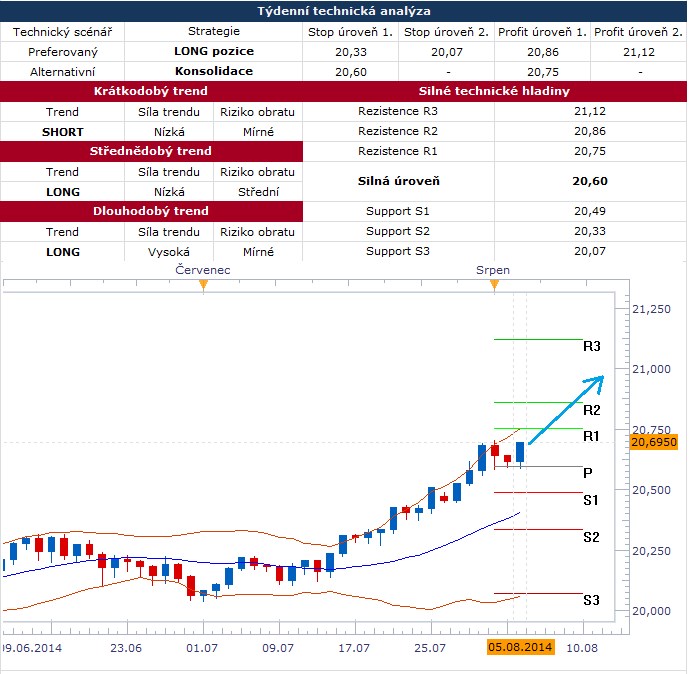Click the 'Profit úroveň 2.' column header
Screen dimensions: 690x674
pos(638,32)
